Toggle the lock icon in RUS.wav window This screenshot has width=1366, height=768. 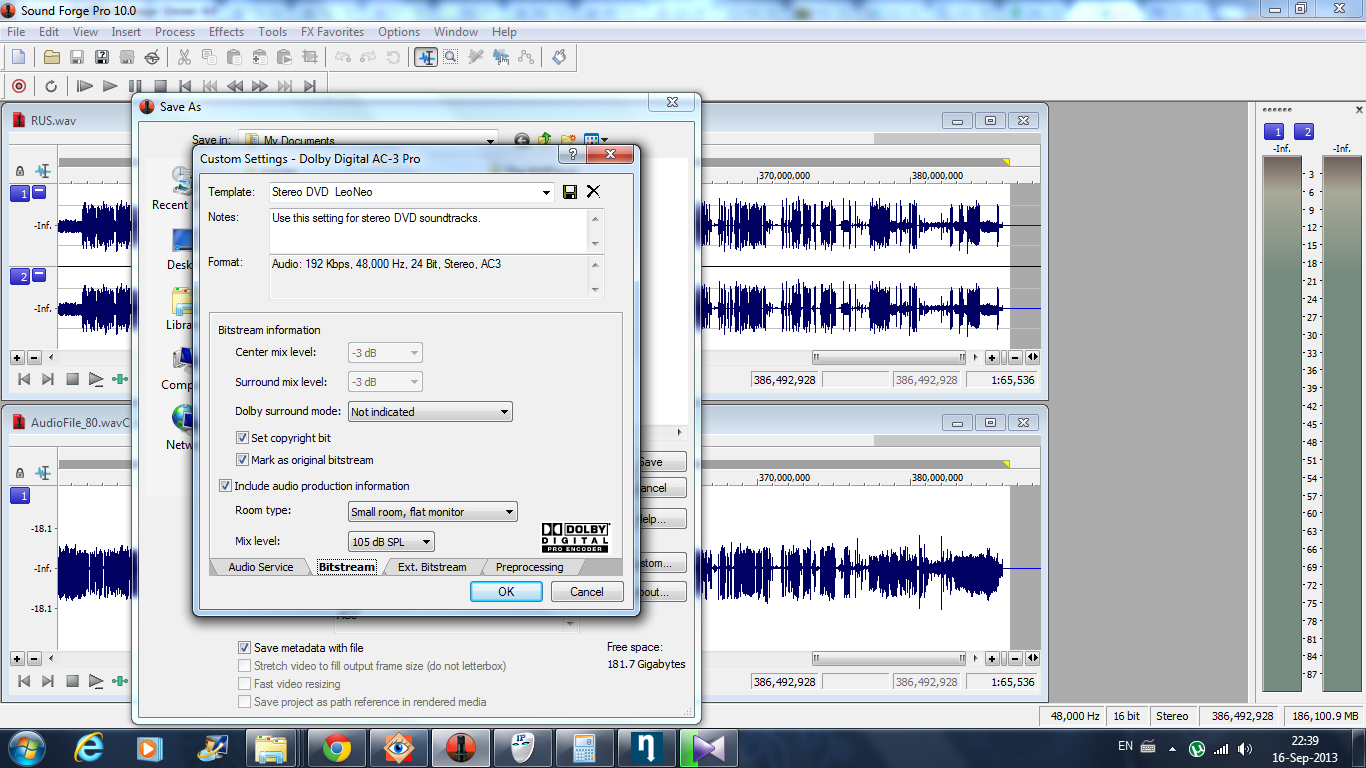coord(20,171)
